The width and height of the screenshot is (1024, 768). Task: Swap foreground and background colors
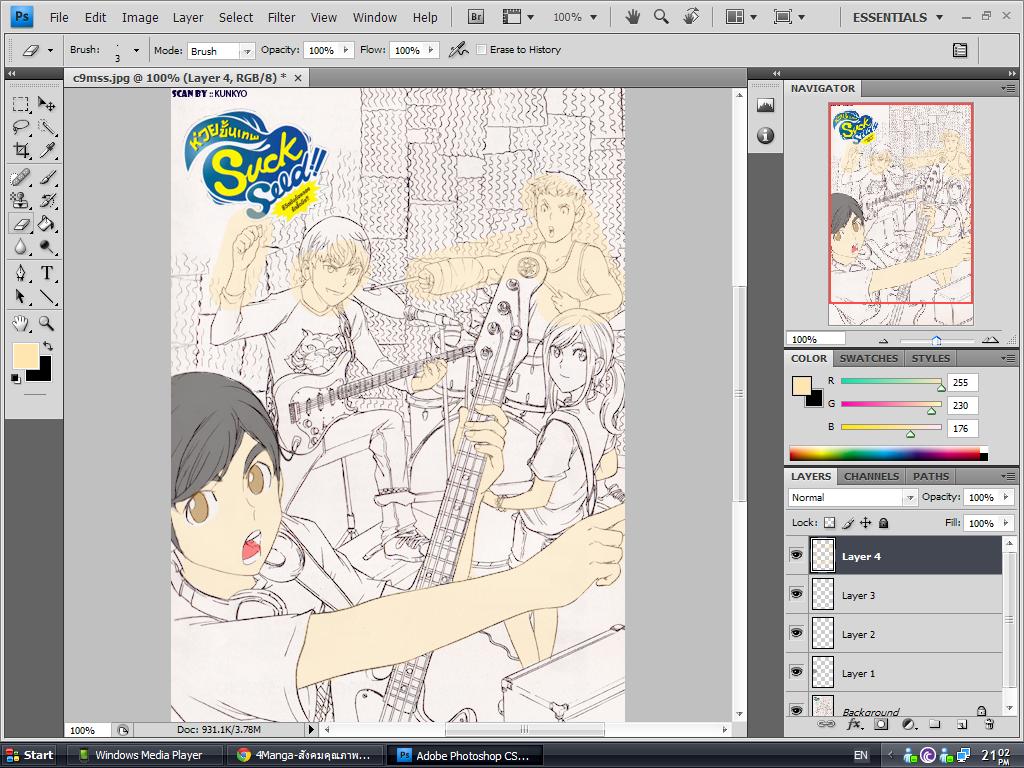pos(47,346)
